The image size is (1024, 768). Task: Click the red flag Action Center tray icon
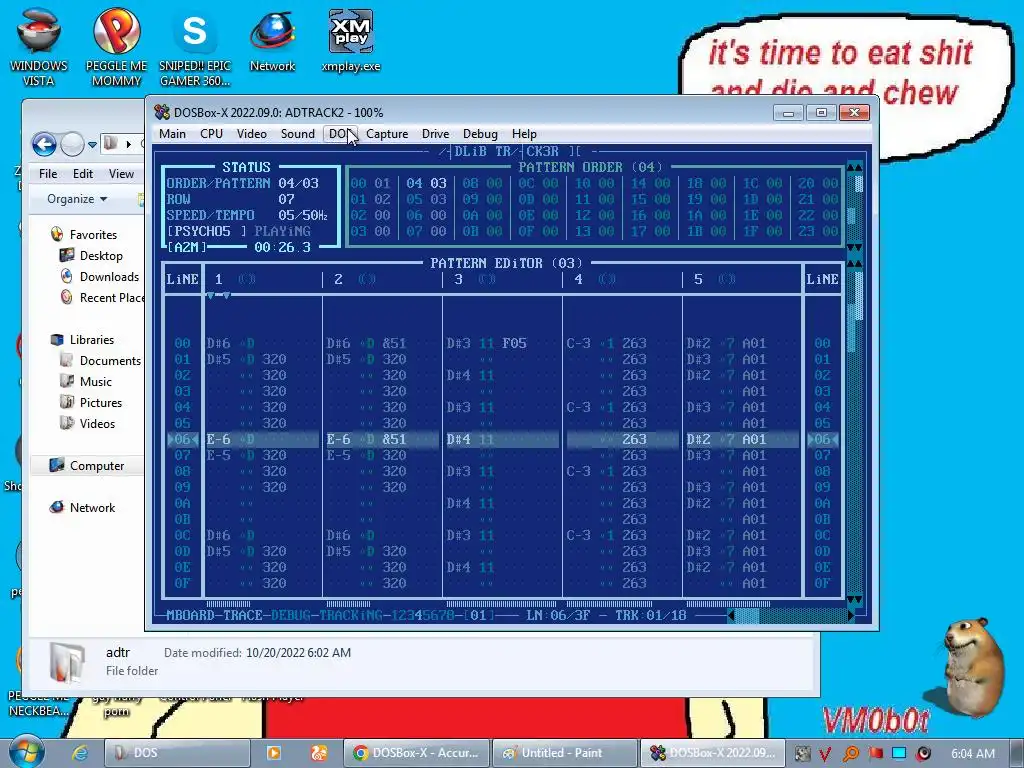(x=875, y=753)
